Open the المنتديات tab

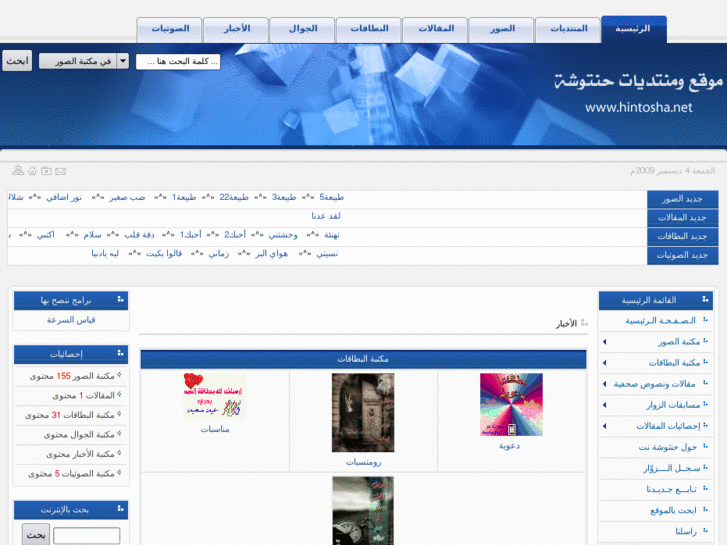[x=568, y=30]
